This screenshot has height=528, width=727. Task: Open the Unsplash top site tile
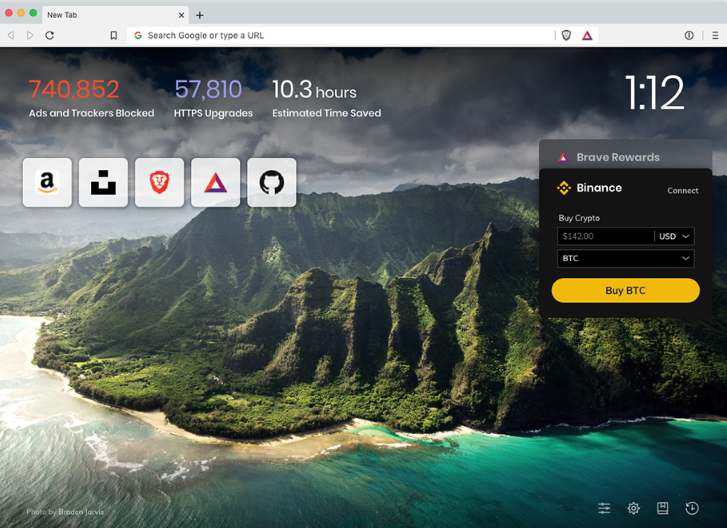tap(103, 182)
